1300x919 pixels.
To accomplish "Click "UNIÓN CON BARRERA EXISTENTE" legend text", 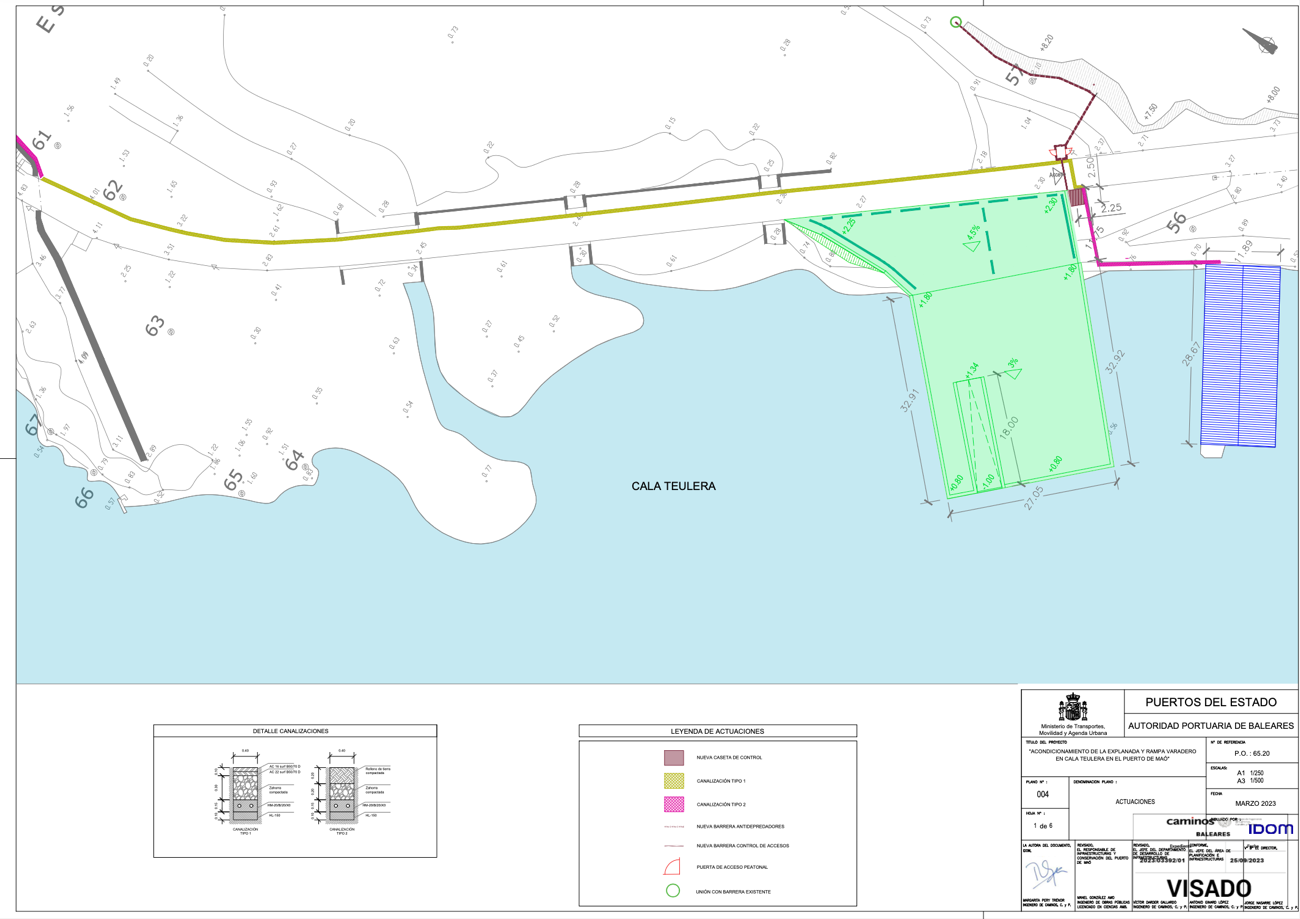I will (x=735, y=891).
